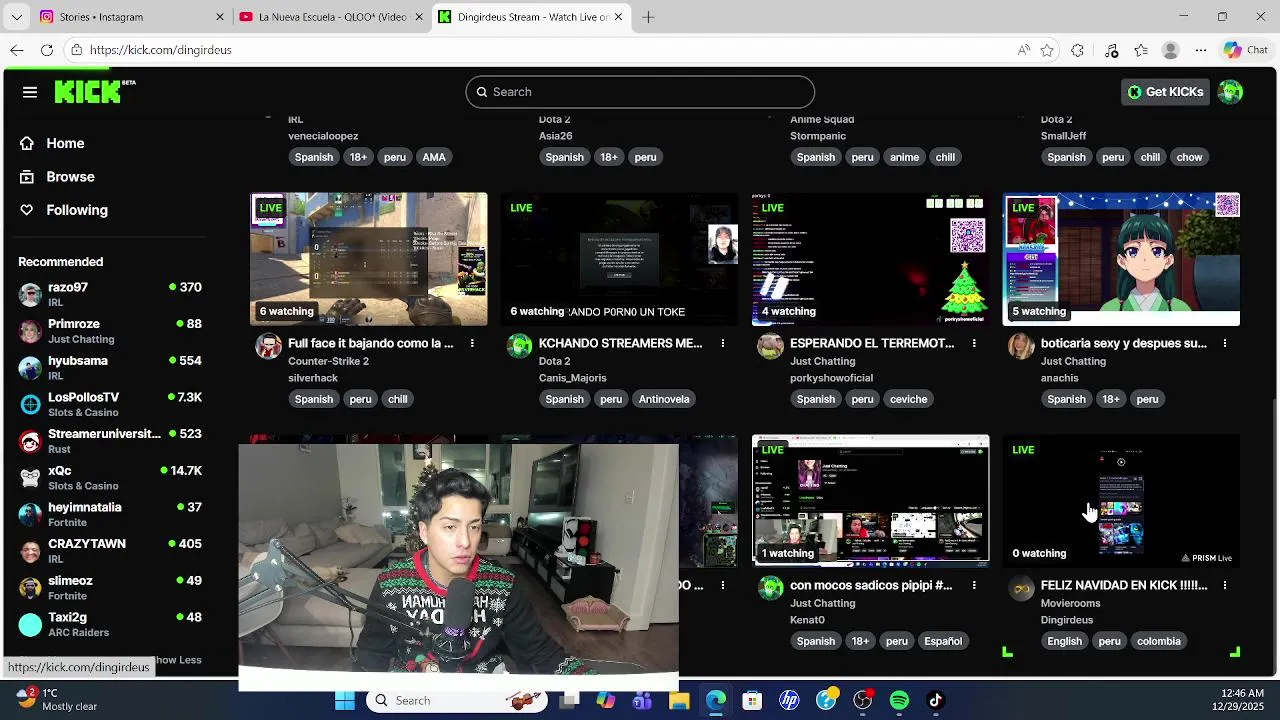This screenshot has height=720, width=1280.
Task: Switch to La Nueva Escuela QLOO tab
Action: (x=332, y=17)
